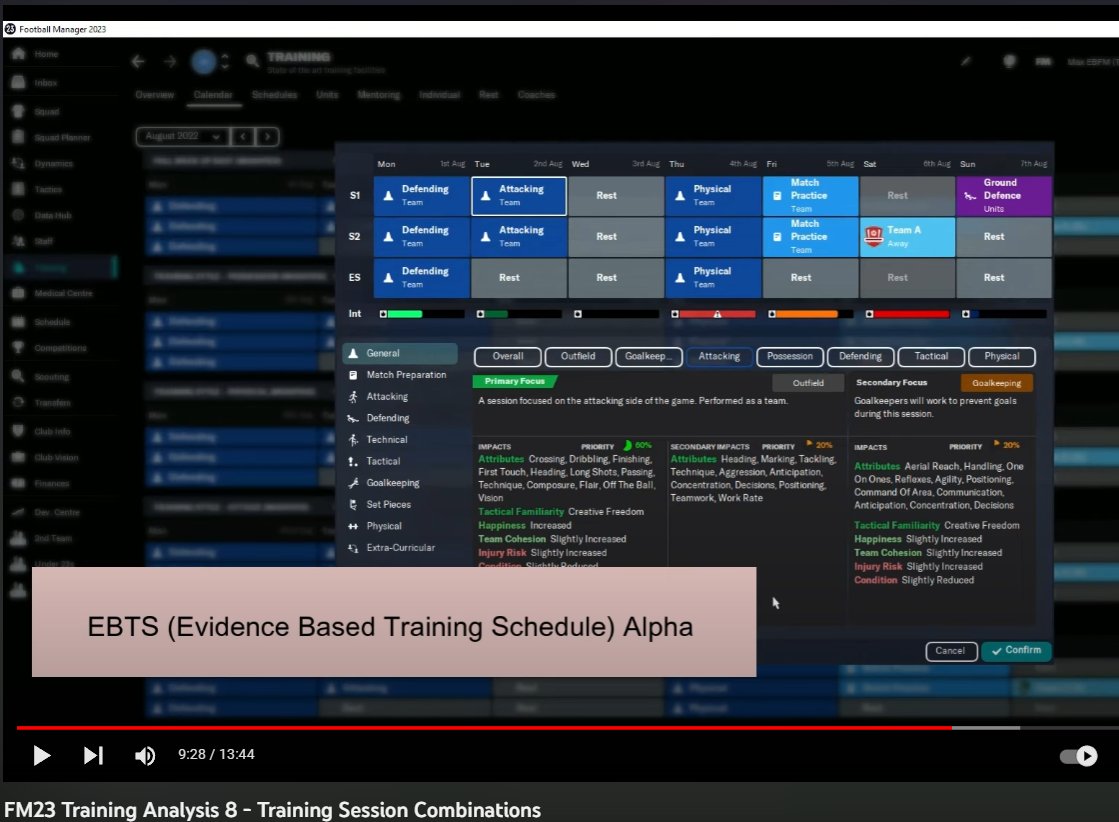Select Wednesday S1 Rest slot

616,196
